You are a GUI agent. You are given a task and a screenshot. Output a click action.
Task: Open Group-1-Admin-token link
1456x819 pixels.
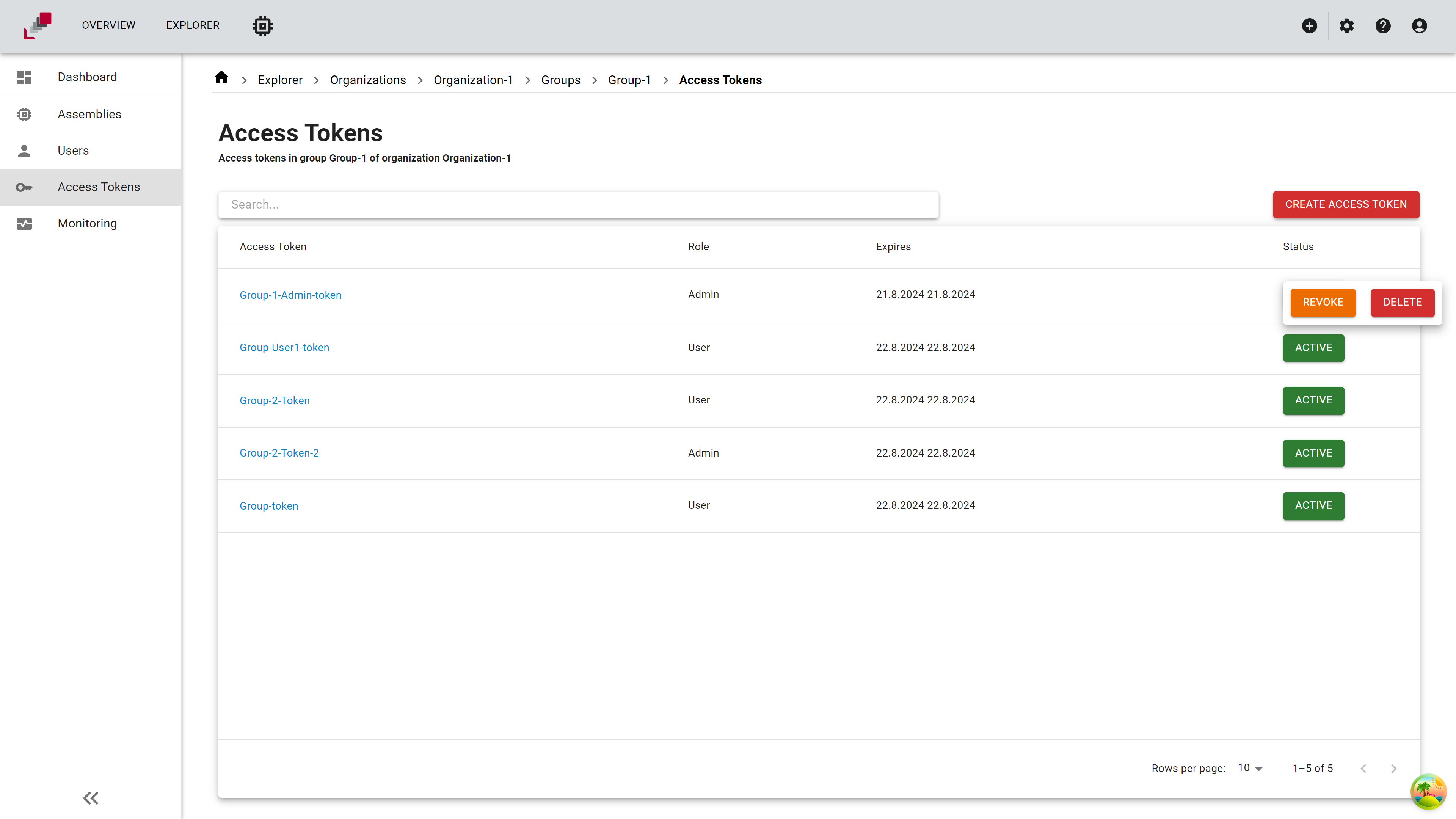point(290,295)
